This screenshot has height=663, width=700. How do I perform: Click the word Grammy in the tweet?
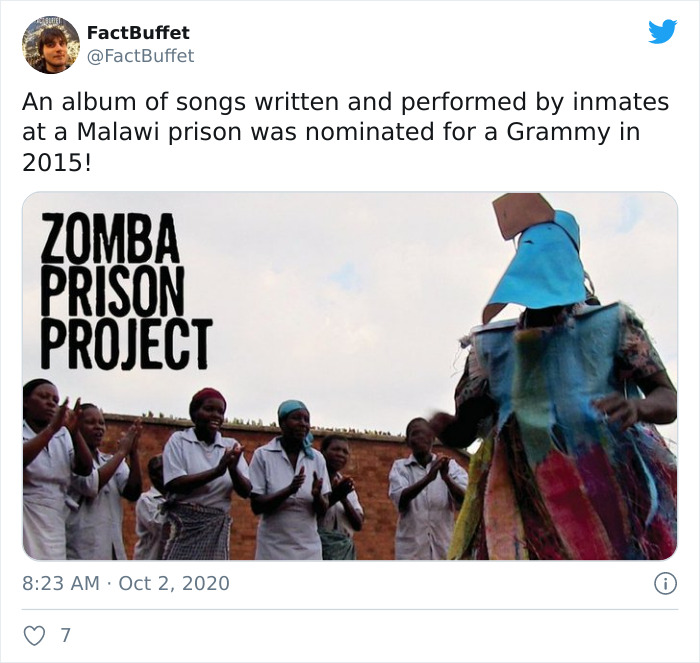point(558,132)
